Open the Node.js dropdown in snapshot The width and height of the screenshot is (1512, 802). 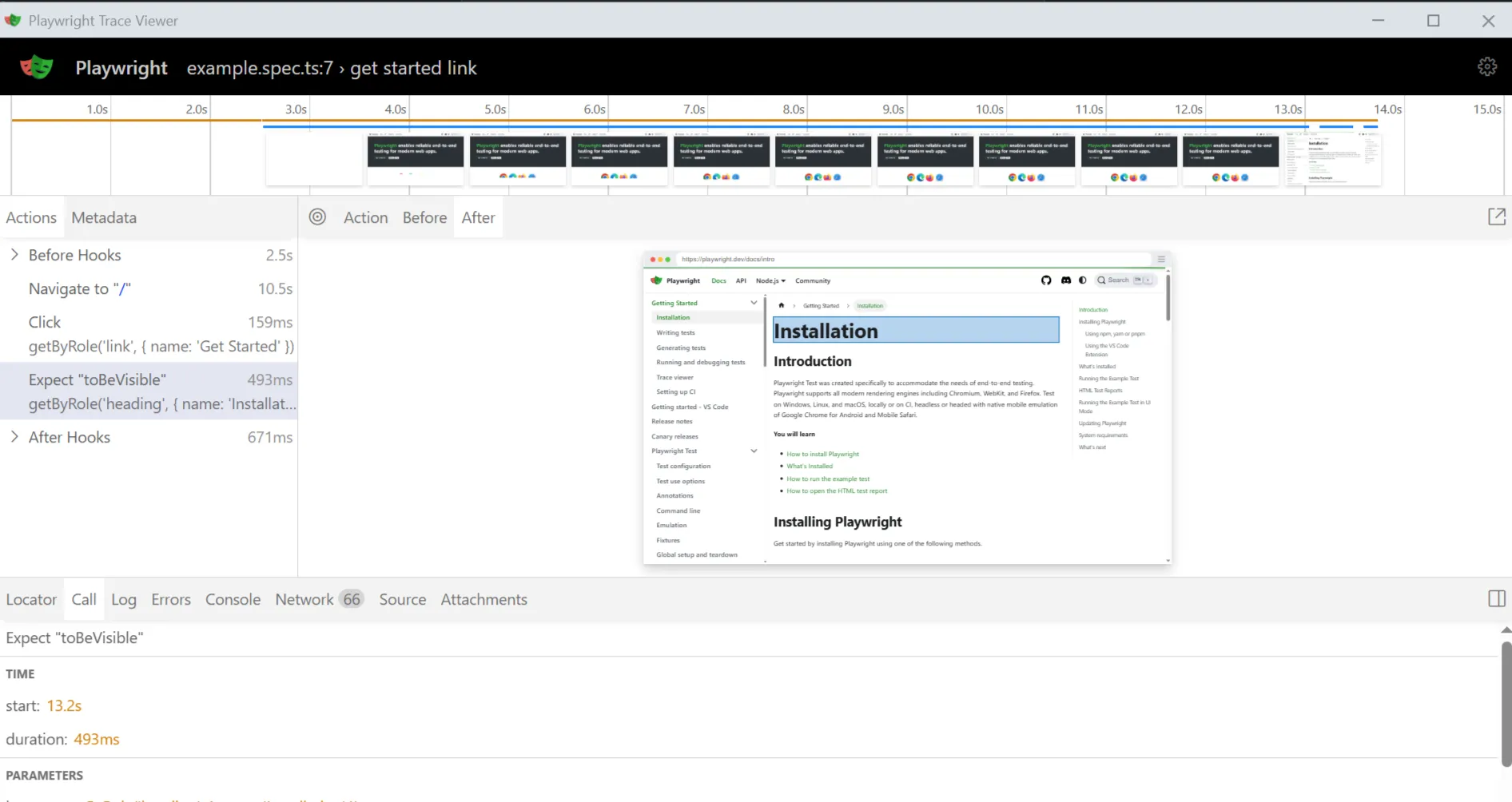tap(771, 280)
